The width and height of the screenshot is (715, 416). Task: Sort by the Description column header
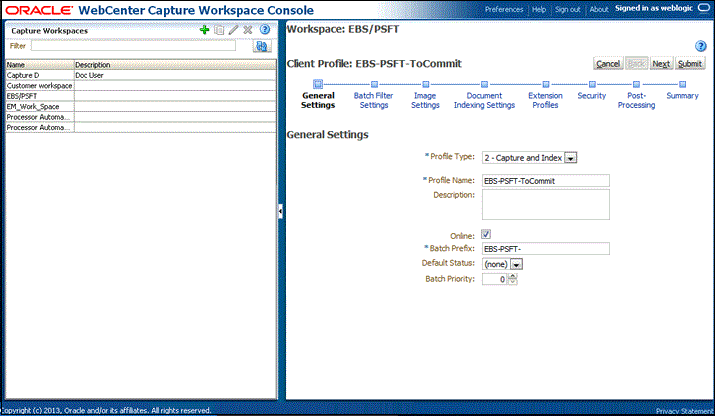click(x=175, y=65)
